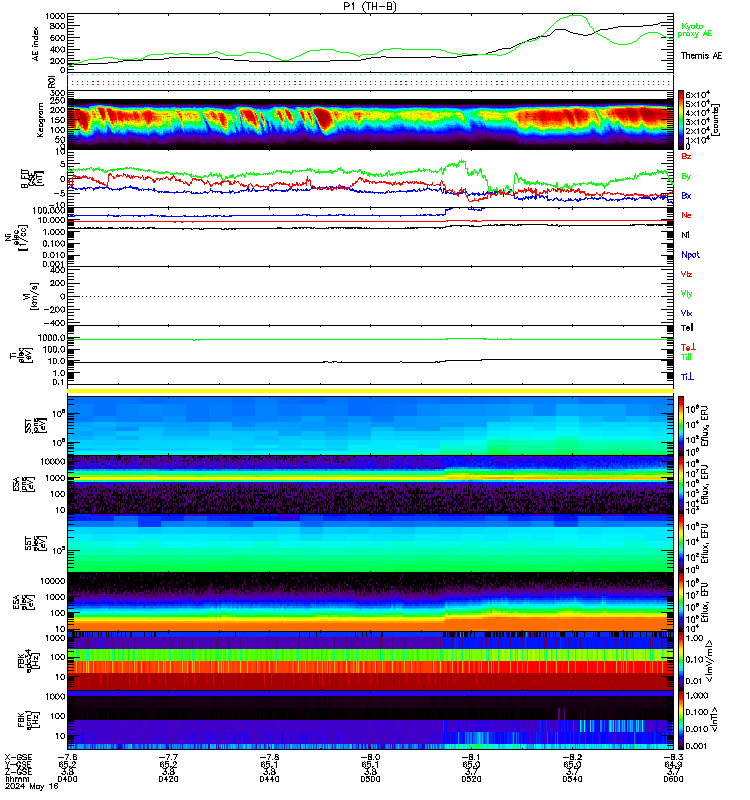Viewport: 750px width, 800px height.
Task: Click the "-8.0" X-GSE position value
Action: click(370, 758)
